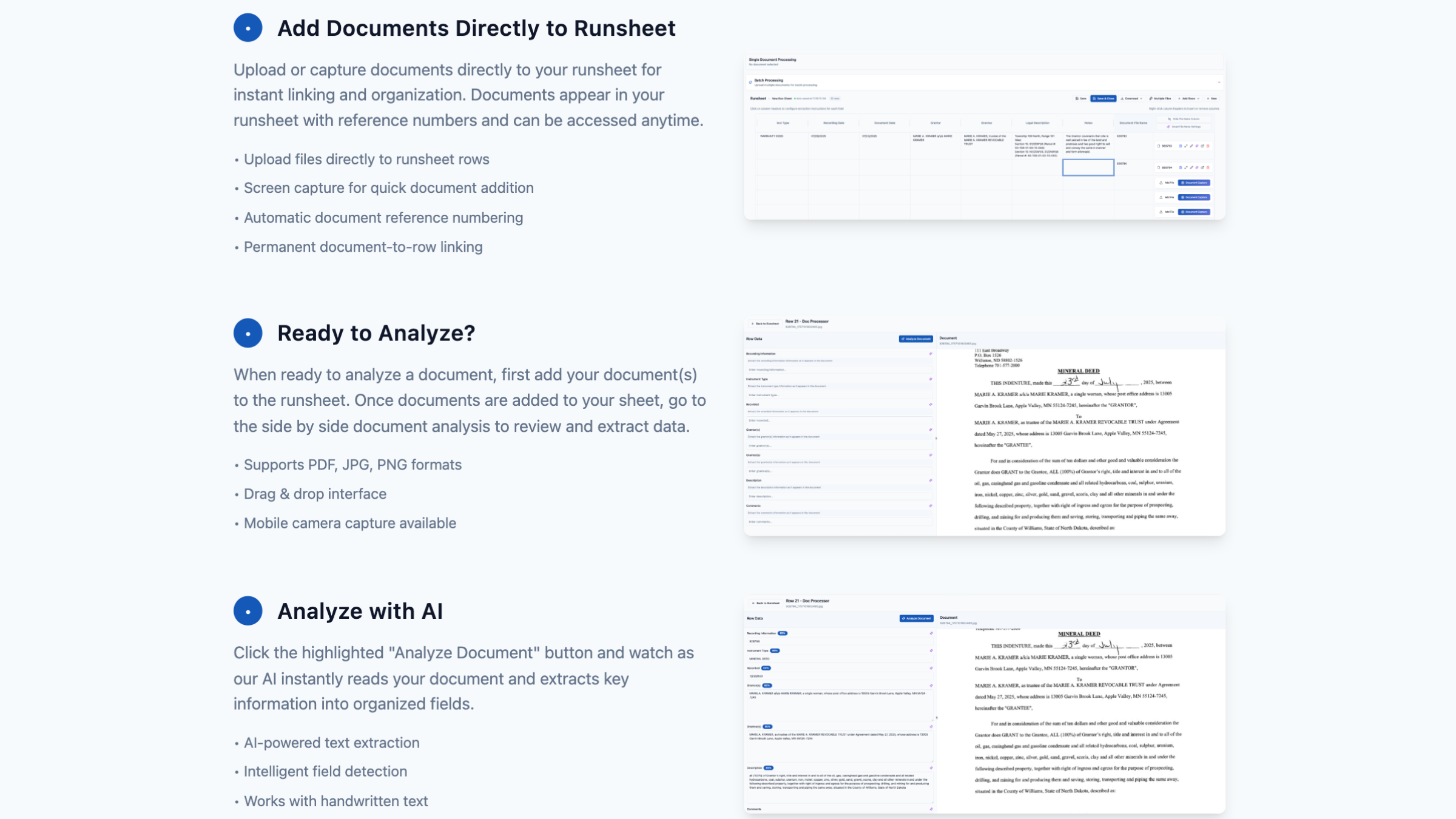Expand Batch Processing chevron in runsheet screenshot
The width and height of the screenshot is (1456, 819).
(1219, 83)
